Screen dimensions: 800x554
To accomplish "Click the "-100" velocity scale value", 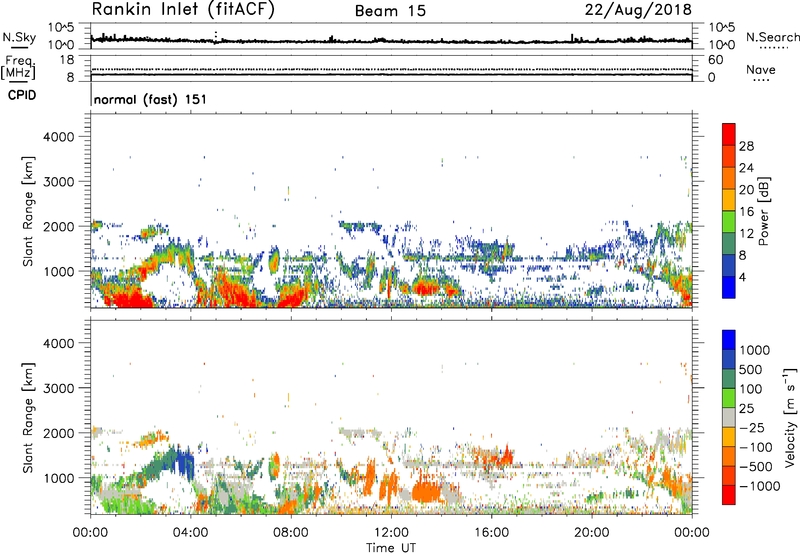I will (x=755, y=447).
